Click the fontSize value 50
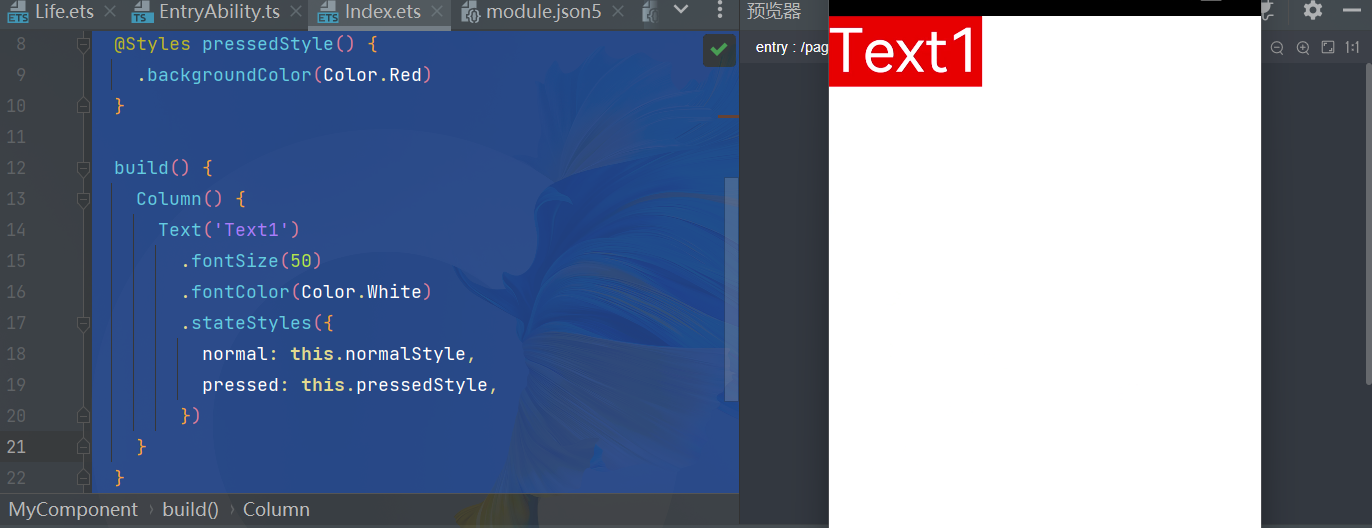The height and width of the screenshot is (528, 1372). pyautogui.click(x=301, y=261)
